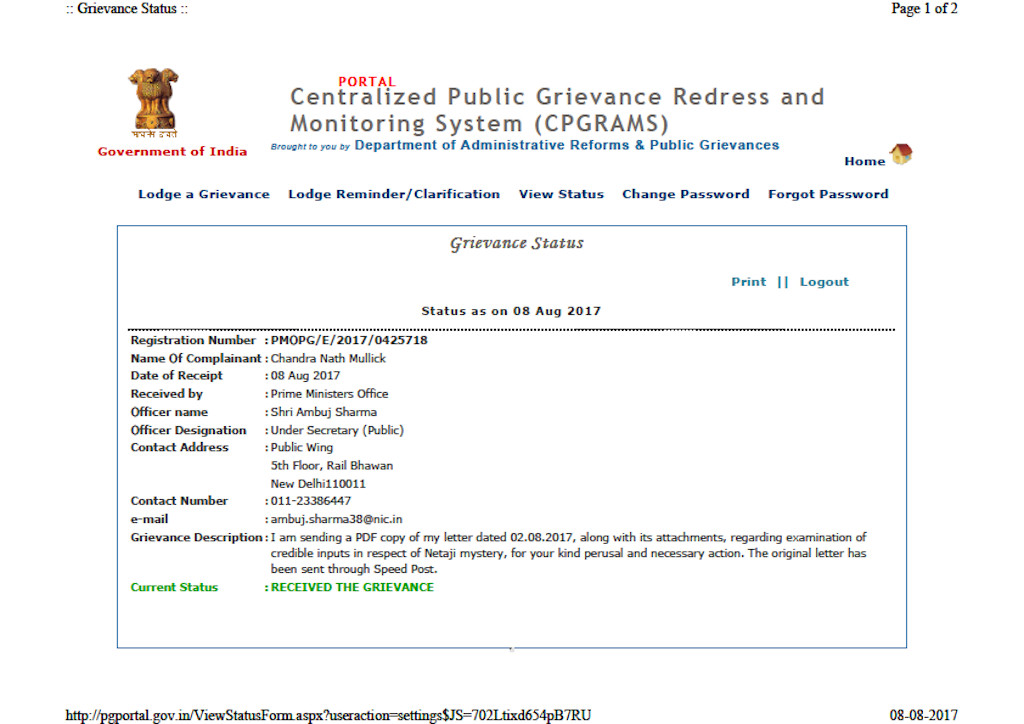This screenshot has height=724, width=1024.
Task: Open Lodge Reminder/Clarification menu
Action: click(x=394, y=194)
